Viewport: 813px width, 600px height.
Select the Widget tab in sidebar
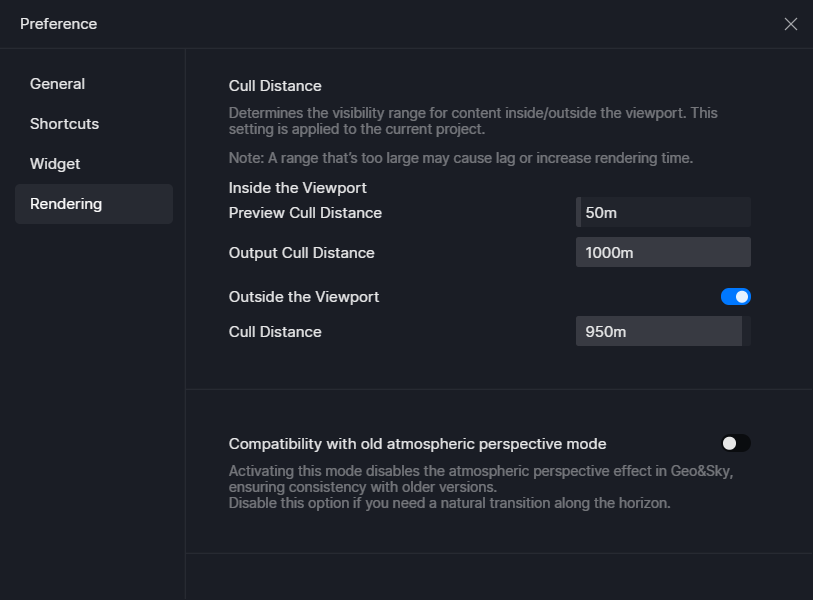[55, 164]
